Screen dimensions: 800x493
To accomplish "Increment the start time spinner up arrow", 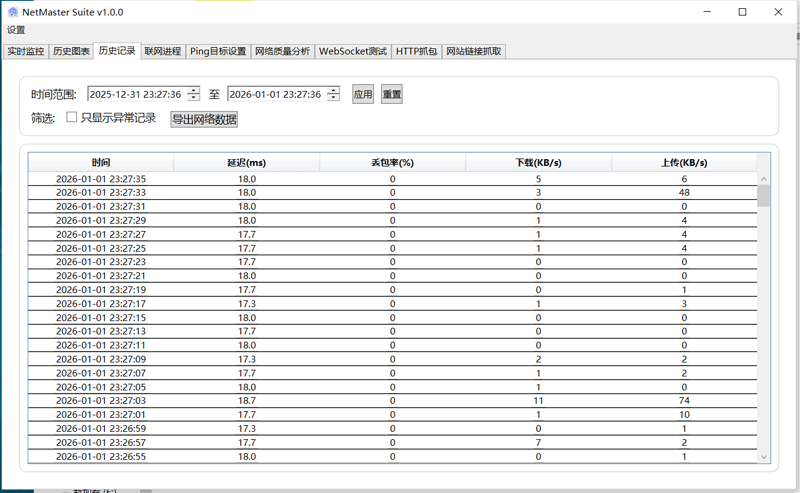I will click(x=193, y=90).
